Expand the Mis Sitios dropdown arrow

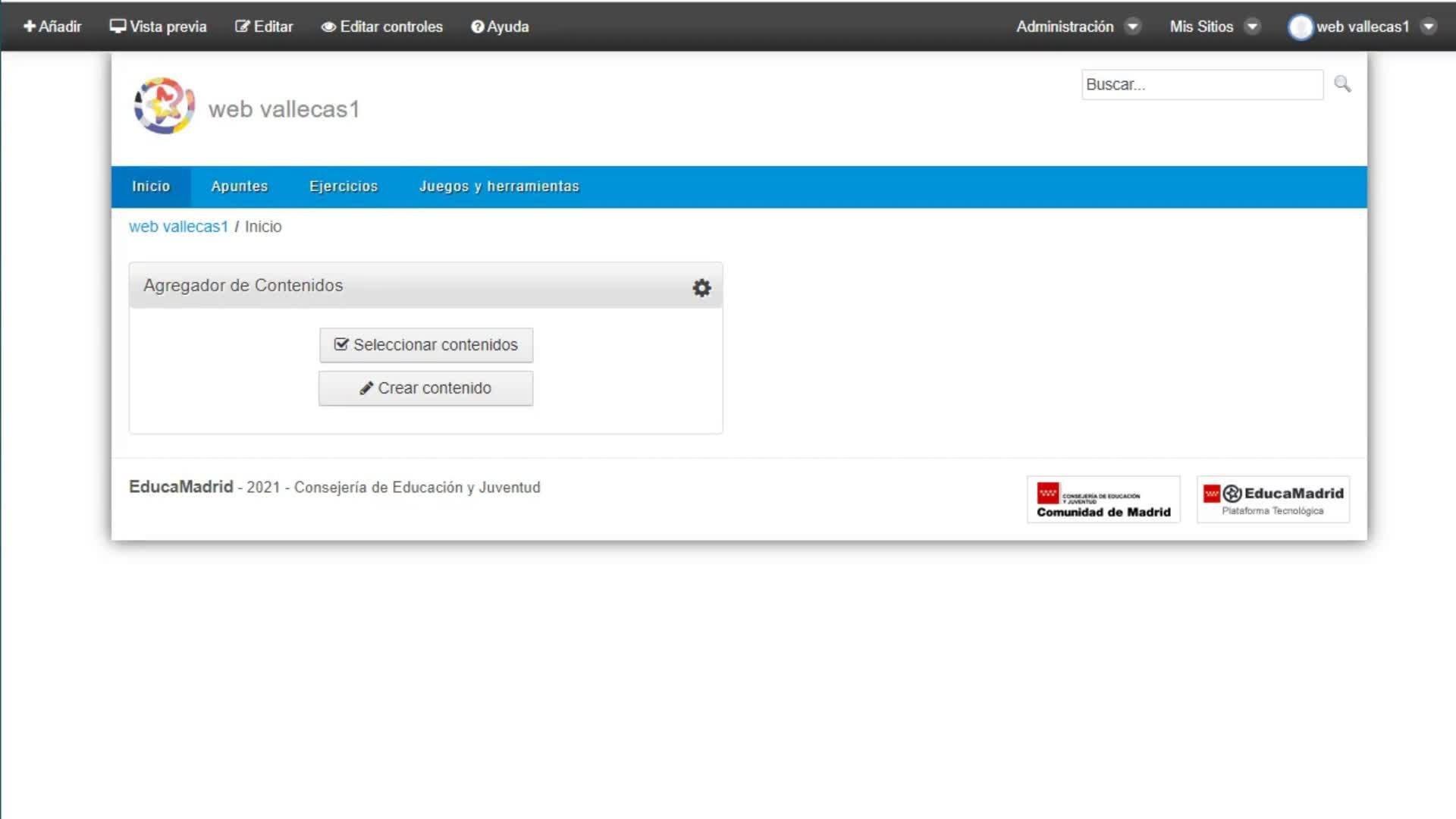click(x=1253, y=27)
